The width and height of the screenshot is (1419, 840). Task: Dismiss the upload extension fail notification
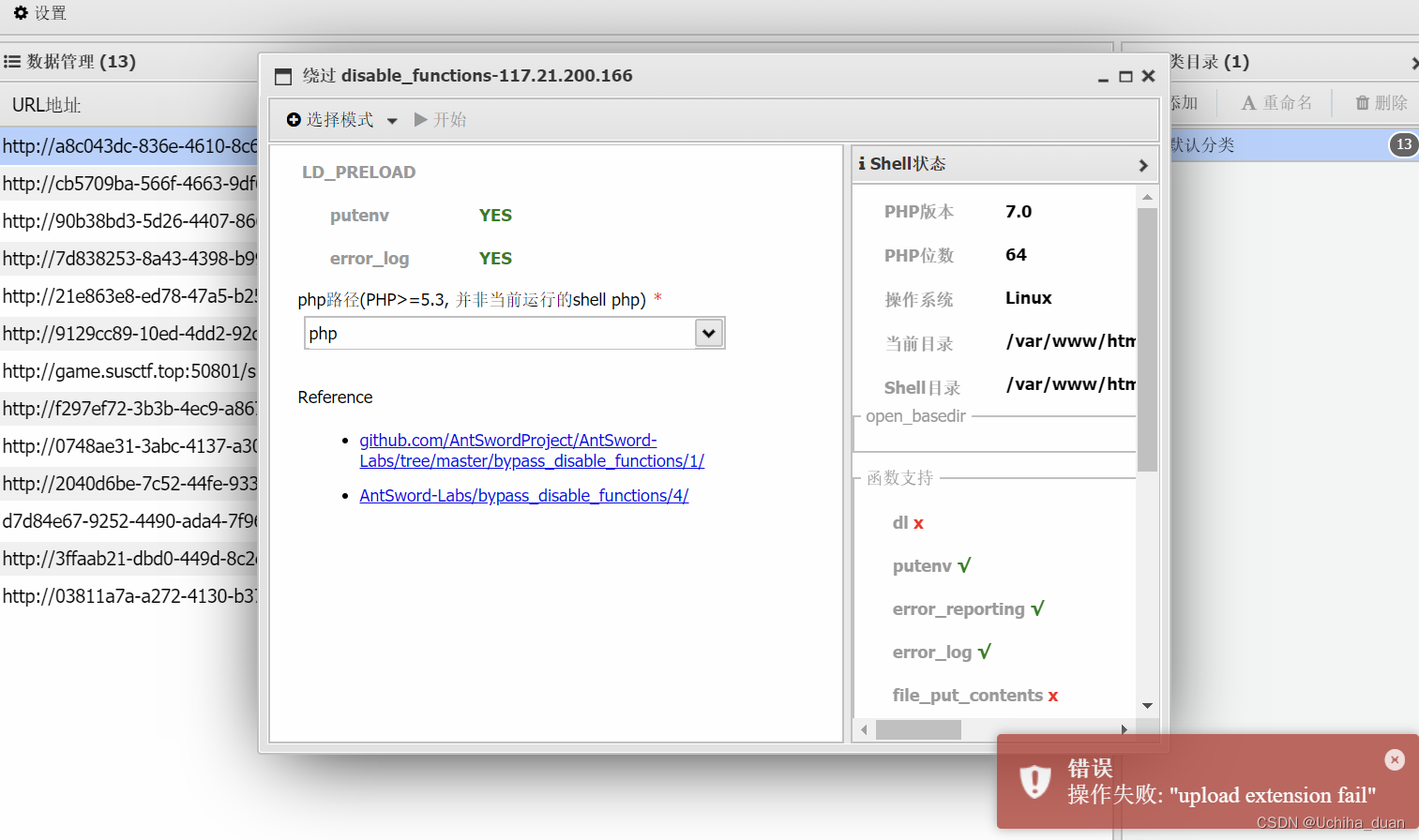pos(1395,759)
